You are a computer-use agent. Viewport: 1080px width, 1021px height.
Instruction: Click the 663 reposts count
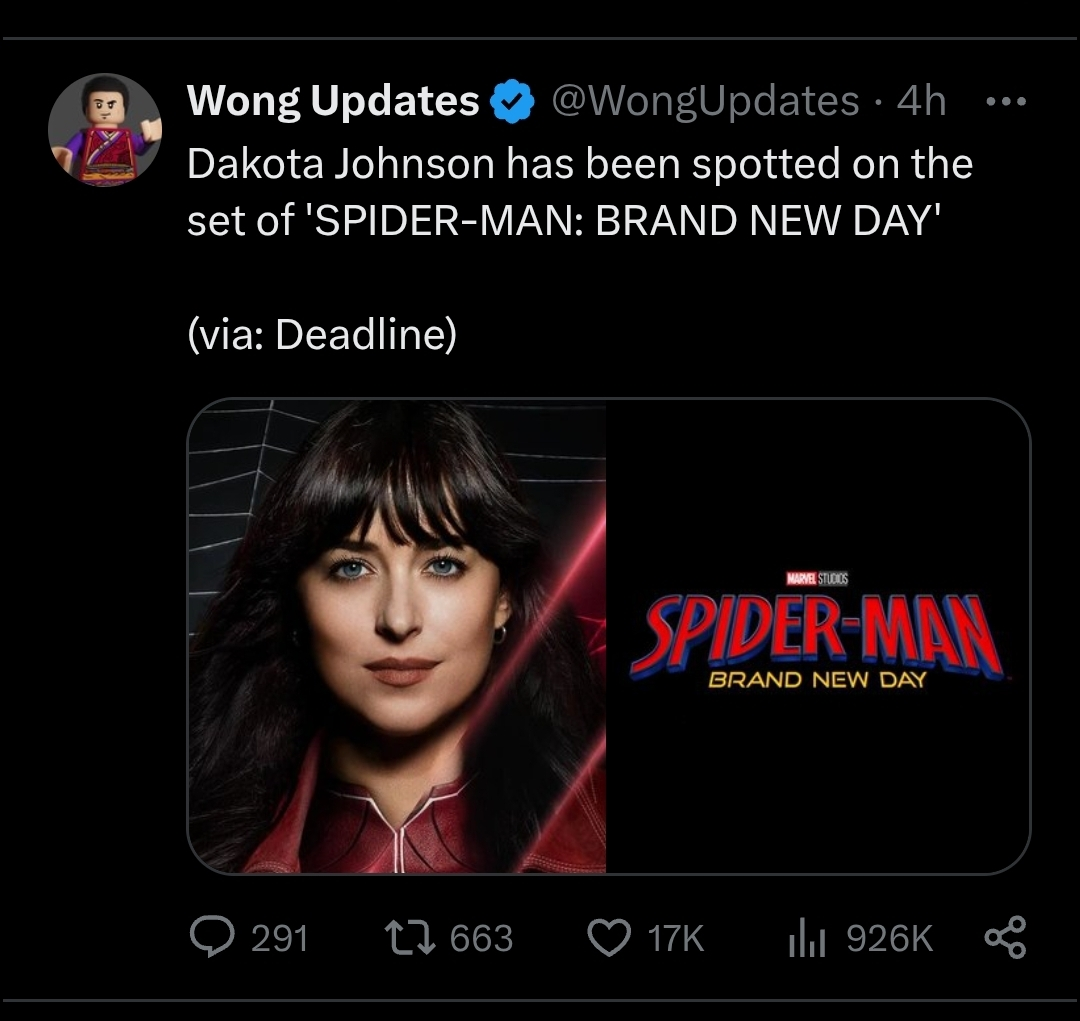[481, 939]
